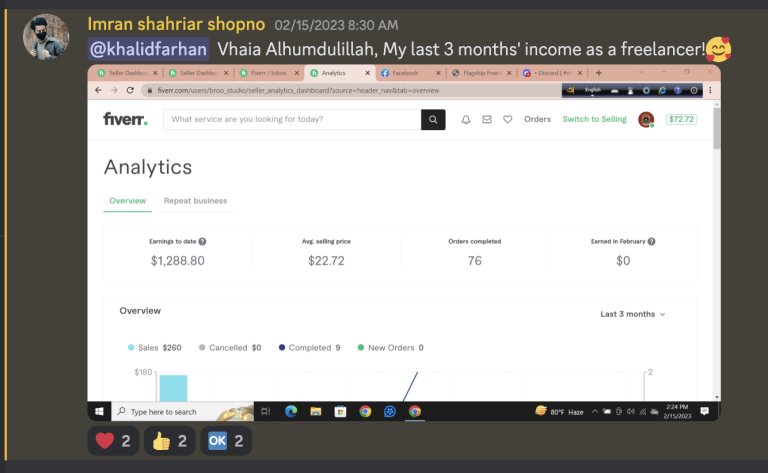Show hidden system tray icons chevron
Image resolution: width=768 pixels, height=473 pixels.
coord(595,411)
